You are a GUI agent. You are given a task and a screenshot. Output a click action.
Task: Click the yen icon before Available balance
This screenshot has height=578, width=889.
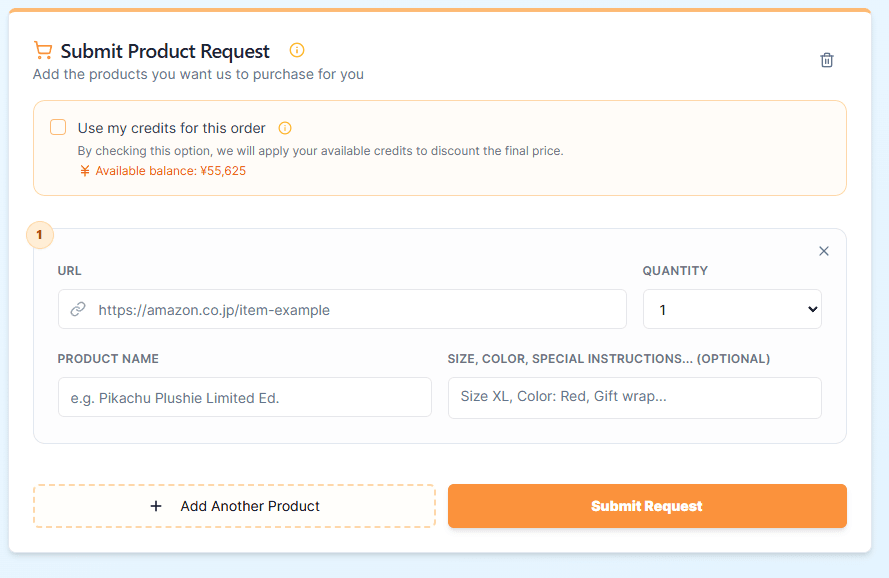click(85, 171)
